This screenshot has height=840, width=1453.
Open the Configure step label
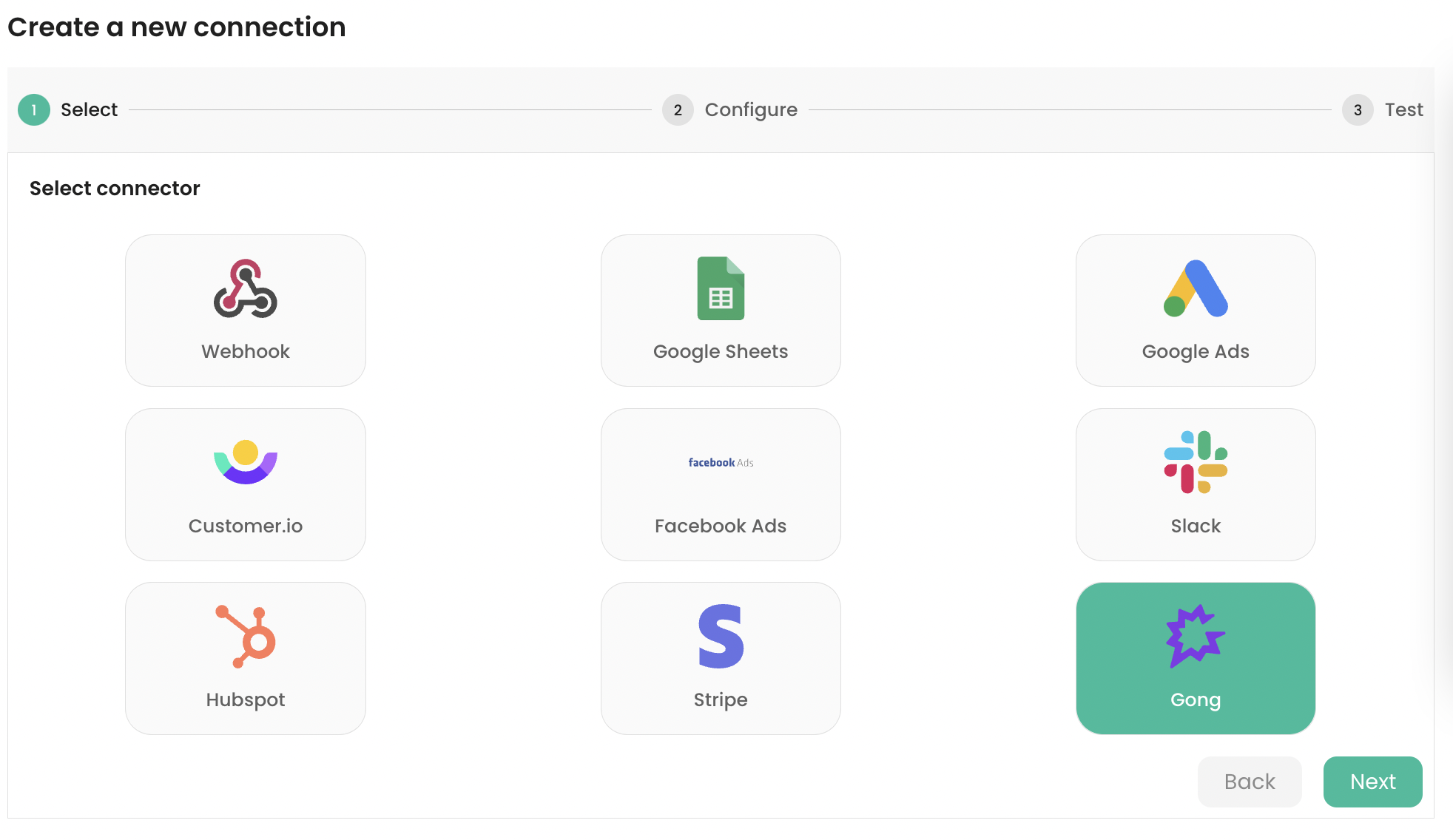[750, 110]
